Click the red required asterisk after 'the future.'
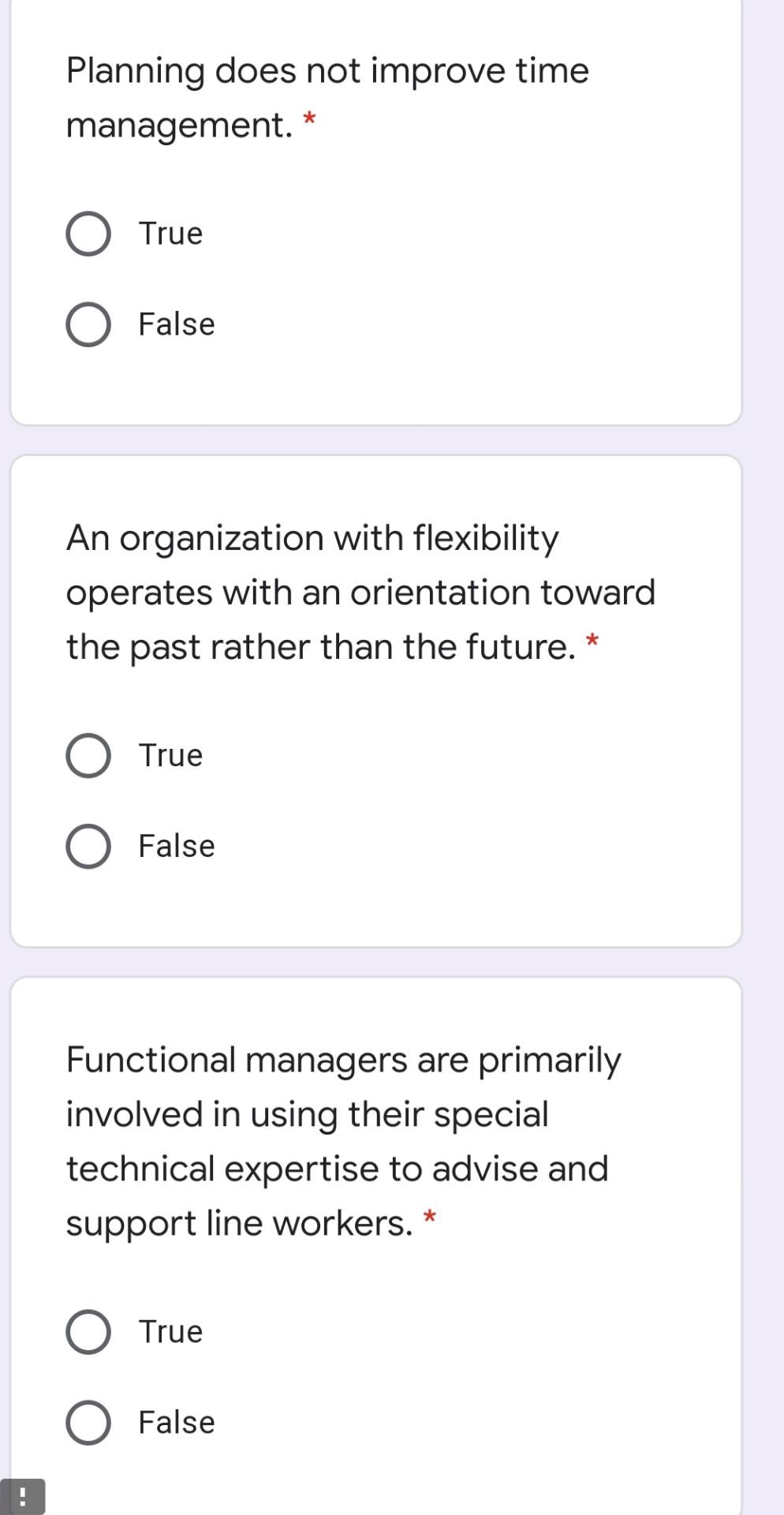This screenshot has height=1515, width=784. coord(592,641)
